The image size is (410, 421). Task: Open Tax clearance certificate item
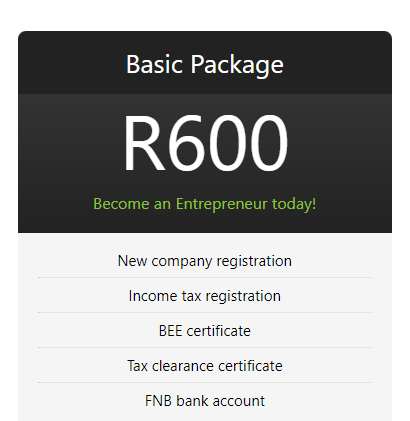coord(205,366)
